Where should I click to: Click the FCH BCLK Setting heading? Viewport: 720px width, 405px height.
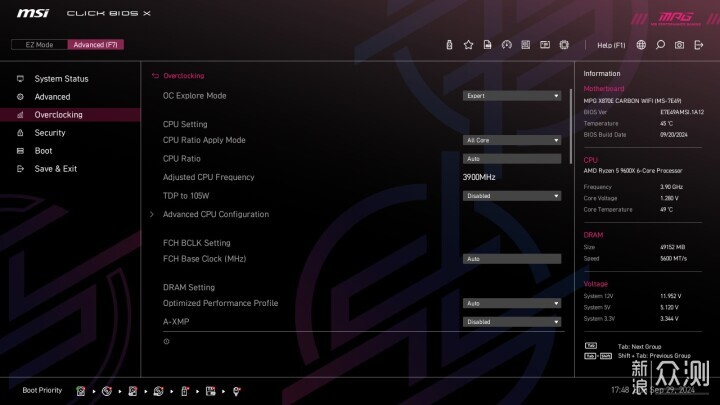pos(197,242)
